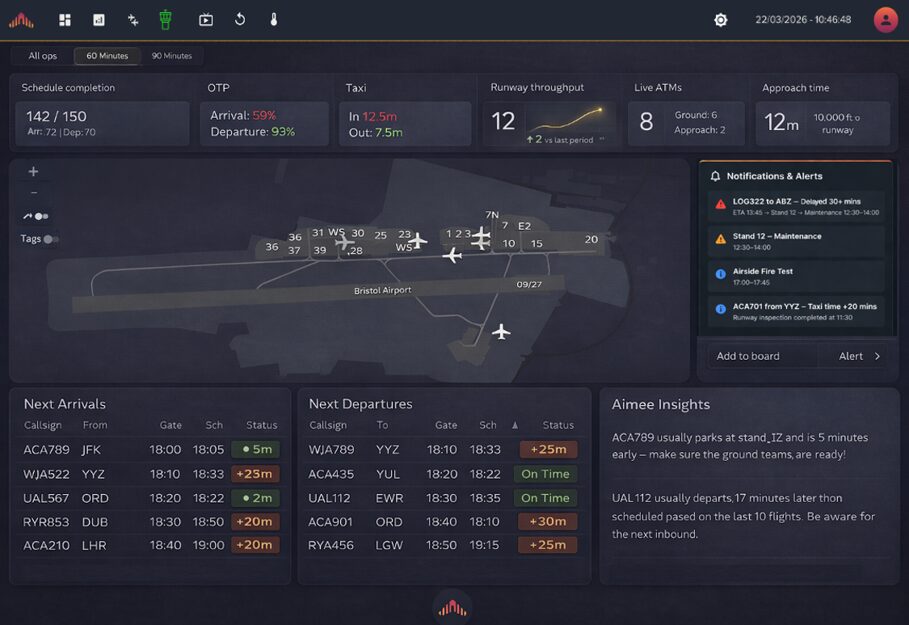Image resolution: width=909 pixels, height=625 pixels.
Task: Click stand 15 label on the map
Action: click(537, 244)
